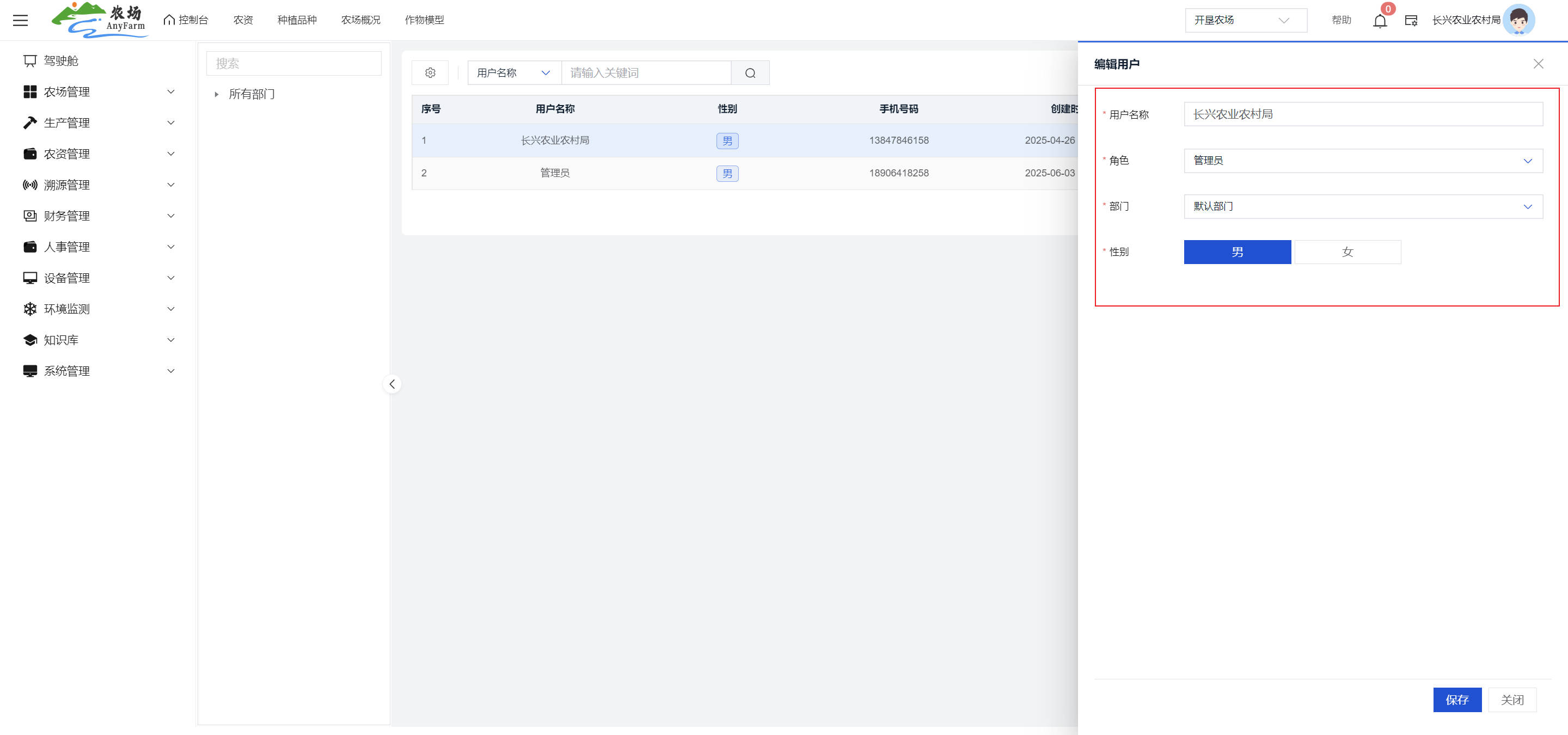
Task: Click the 关闭 button
Action: (1512, 700)
